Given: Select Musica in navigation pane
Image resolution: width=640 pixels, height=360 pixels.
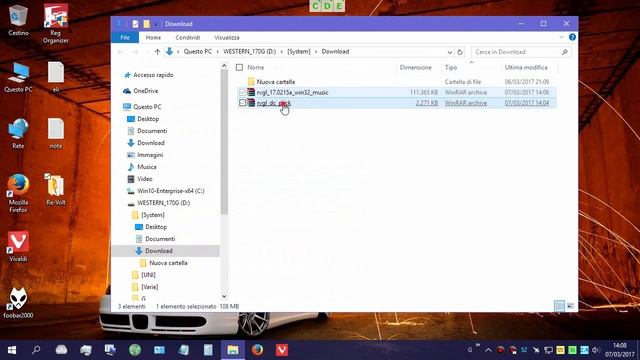Looking at the screenshot, I should pyautogui.click(x=147, y=167).
